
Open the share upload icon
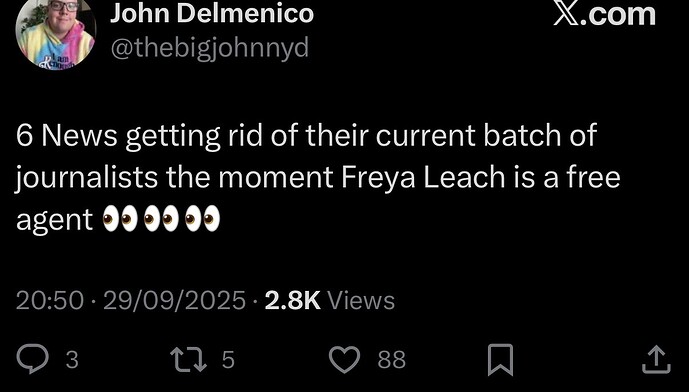pos(656,359)
